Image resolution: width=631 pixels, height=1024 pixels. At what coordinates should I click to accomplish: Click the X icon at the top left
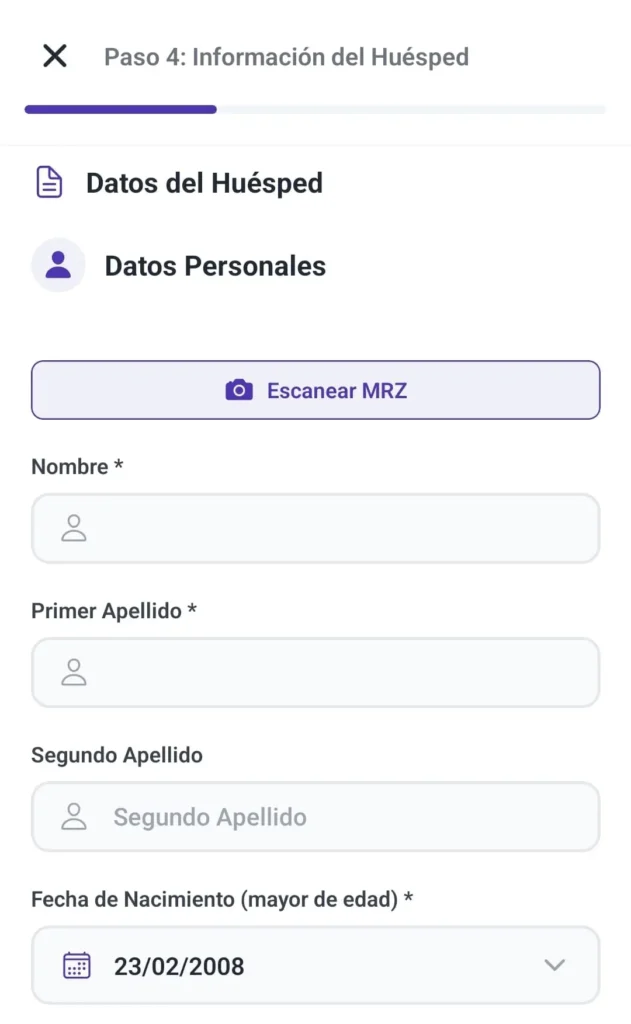54,56
